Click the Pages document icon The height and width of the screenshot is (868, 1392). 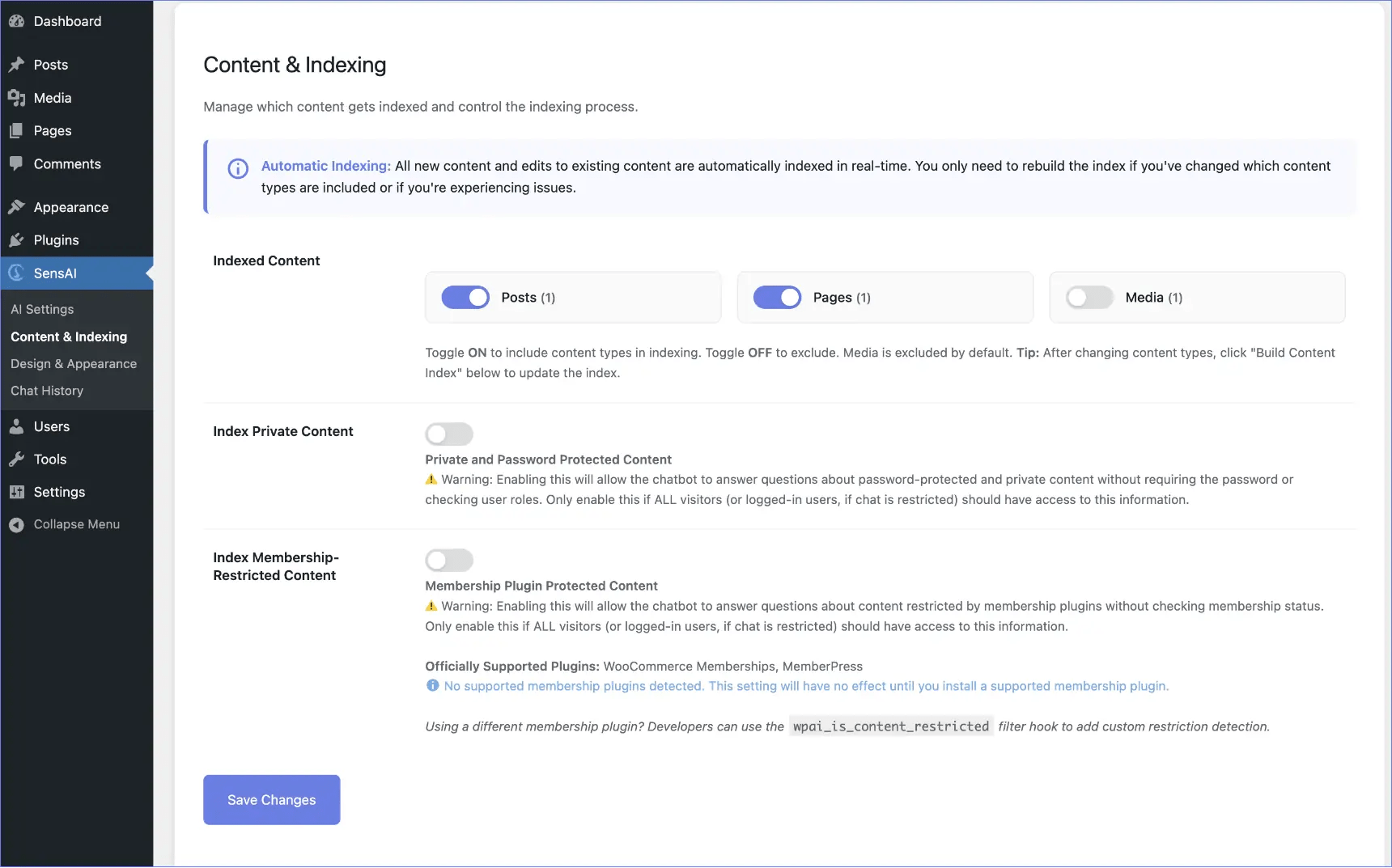pyautogui.click(x=16, y=131)
